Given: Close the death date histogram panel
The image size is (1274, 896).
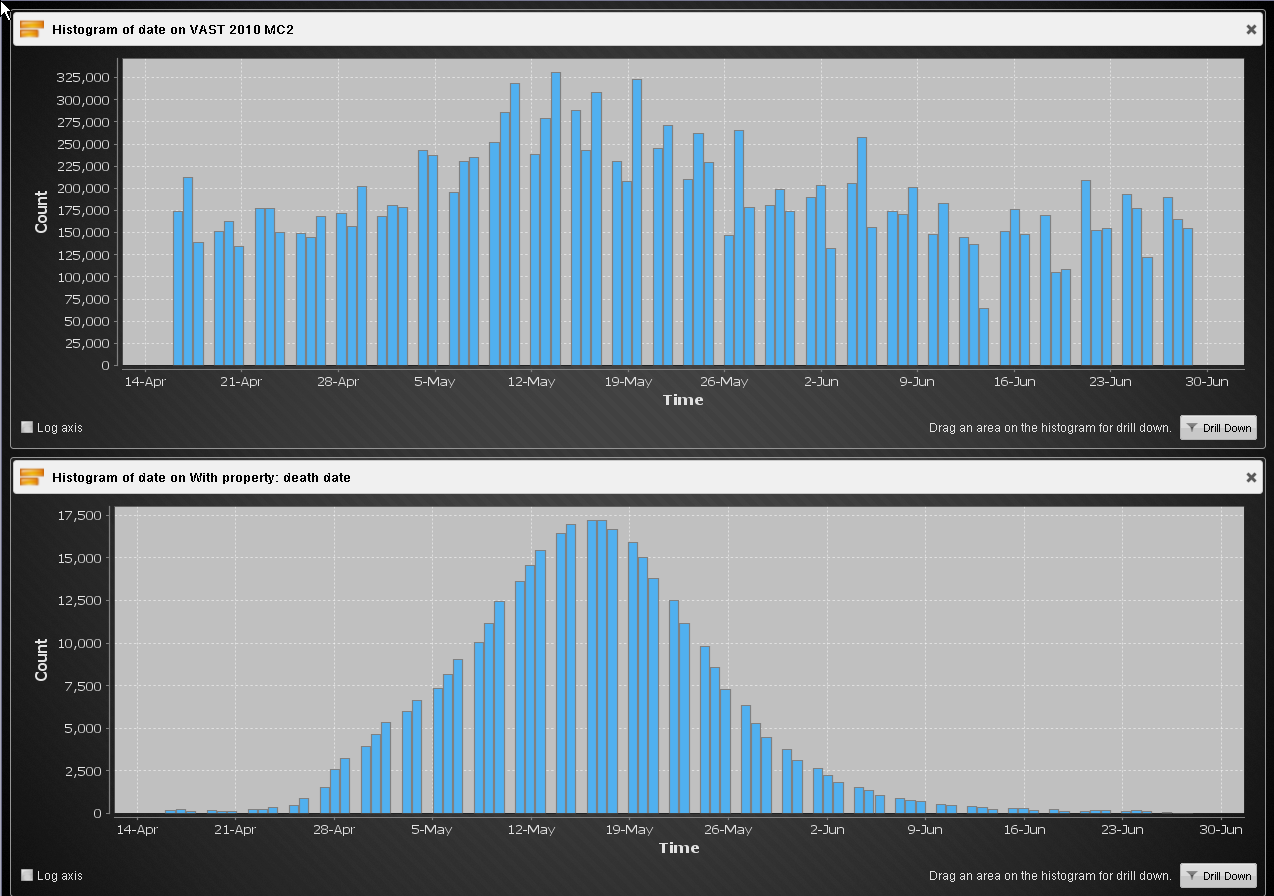Looking at the screenshot, I should (1251, 477).
